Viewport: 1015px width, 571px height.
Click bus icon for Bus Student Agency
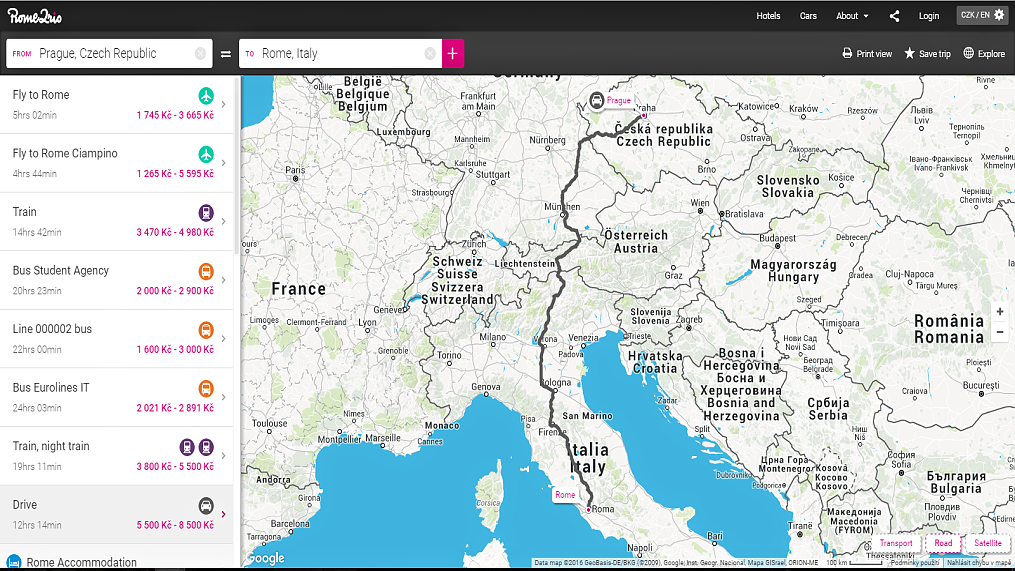coord(206,271)
